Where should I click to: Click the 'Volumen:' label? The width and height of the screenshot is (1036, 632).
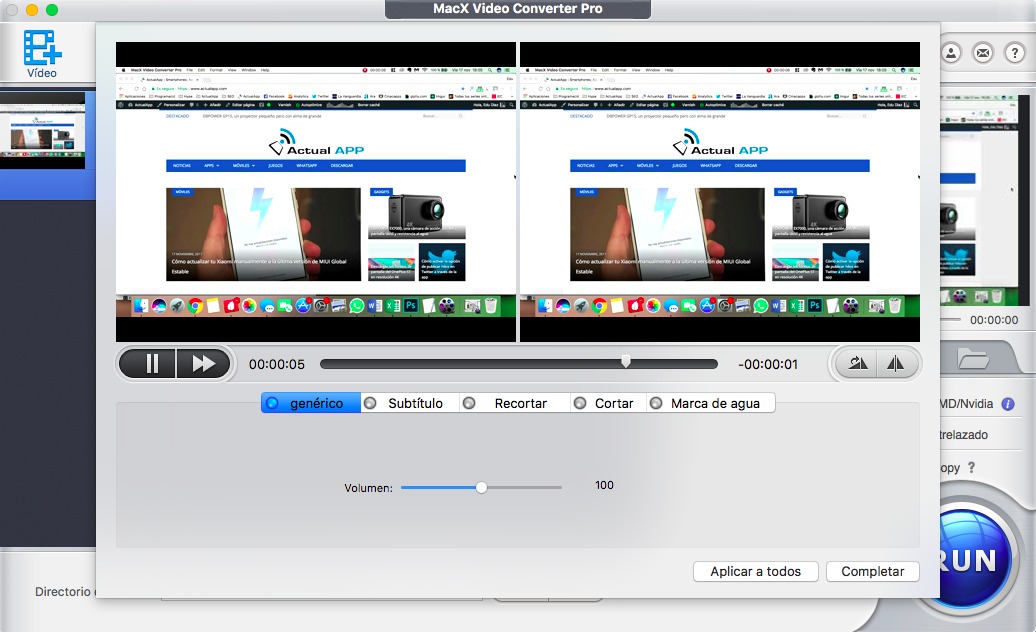click(x=368, y=488)
